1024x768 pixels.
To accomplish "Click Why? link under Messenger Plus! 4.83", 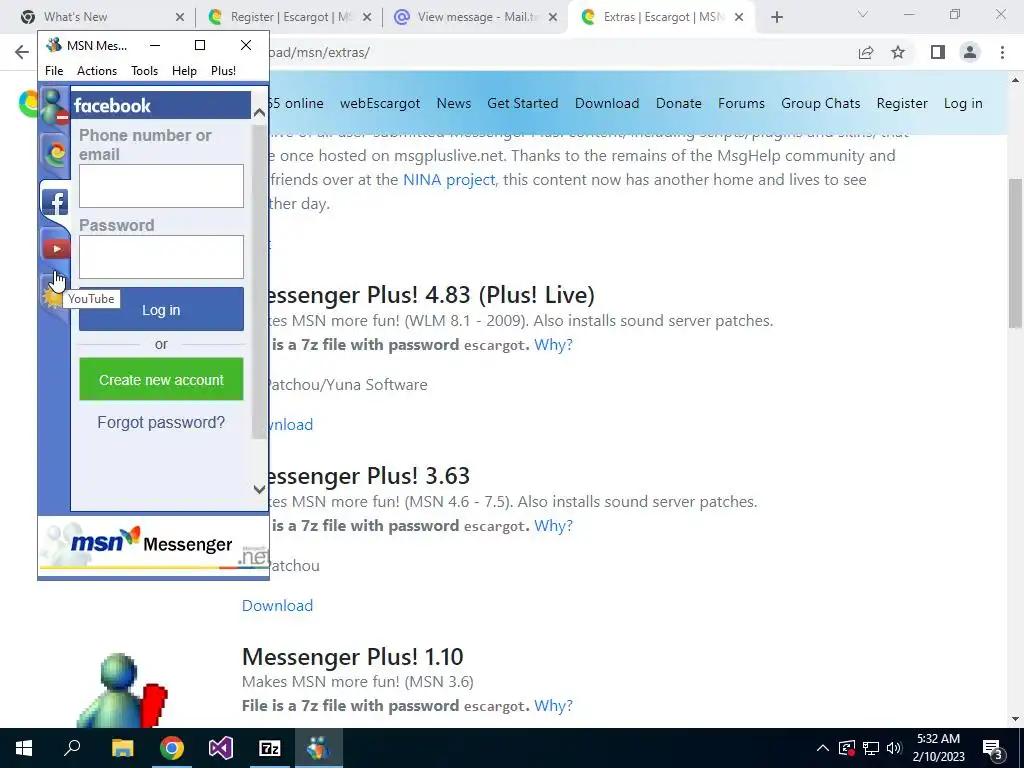I will 553,344.
